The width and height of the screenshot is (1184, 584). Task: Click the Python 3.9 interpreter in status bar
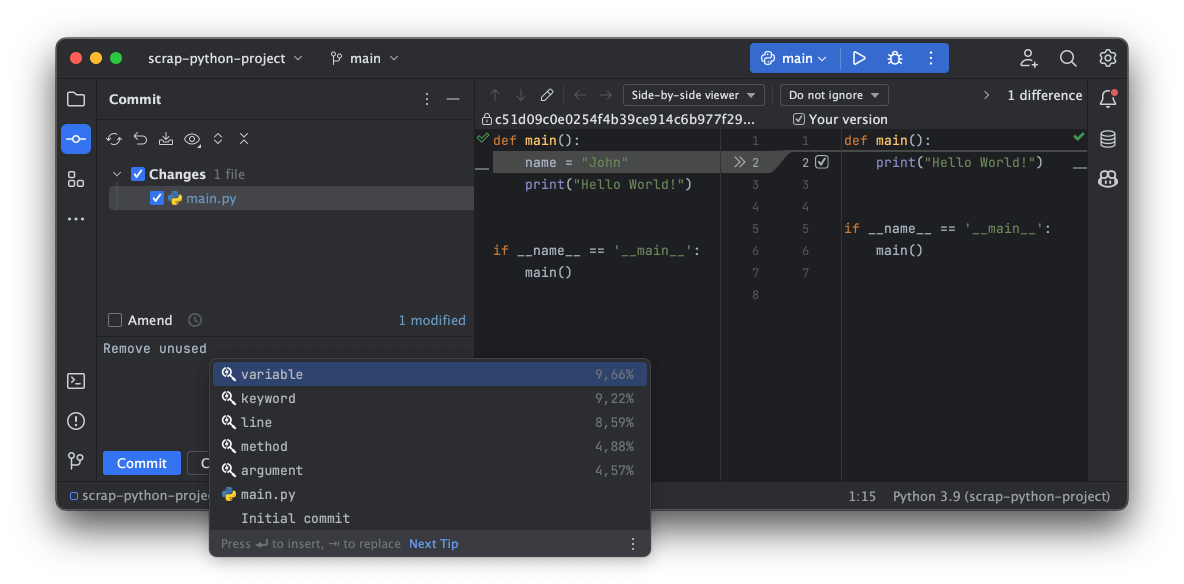tap(1000, 496)
